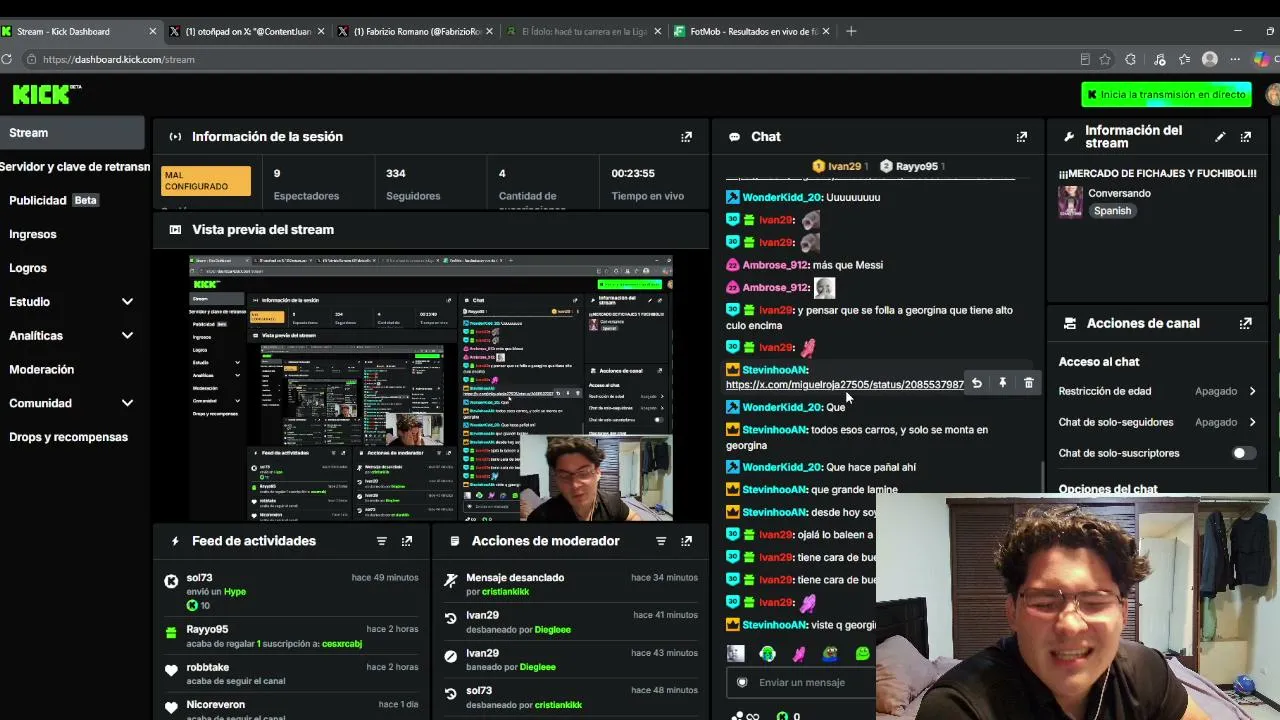Open the x.com/miguelroja27505 link in chat
This screenshot has width=1280, height=720.
pyautogui.click(x=845, y=384)
